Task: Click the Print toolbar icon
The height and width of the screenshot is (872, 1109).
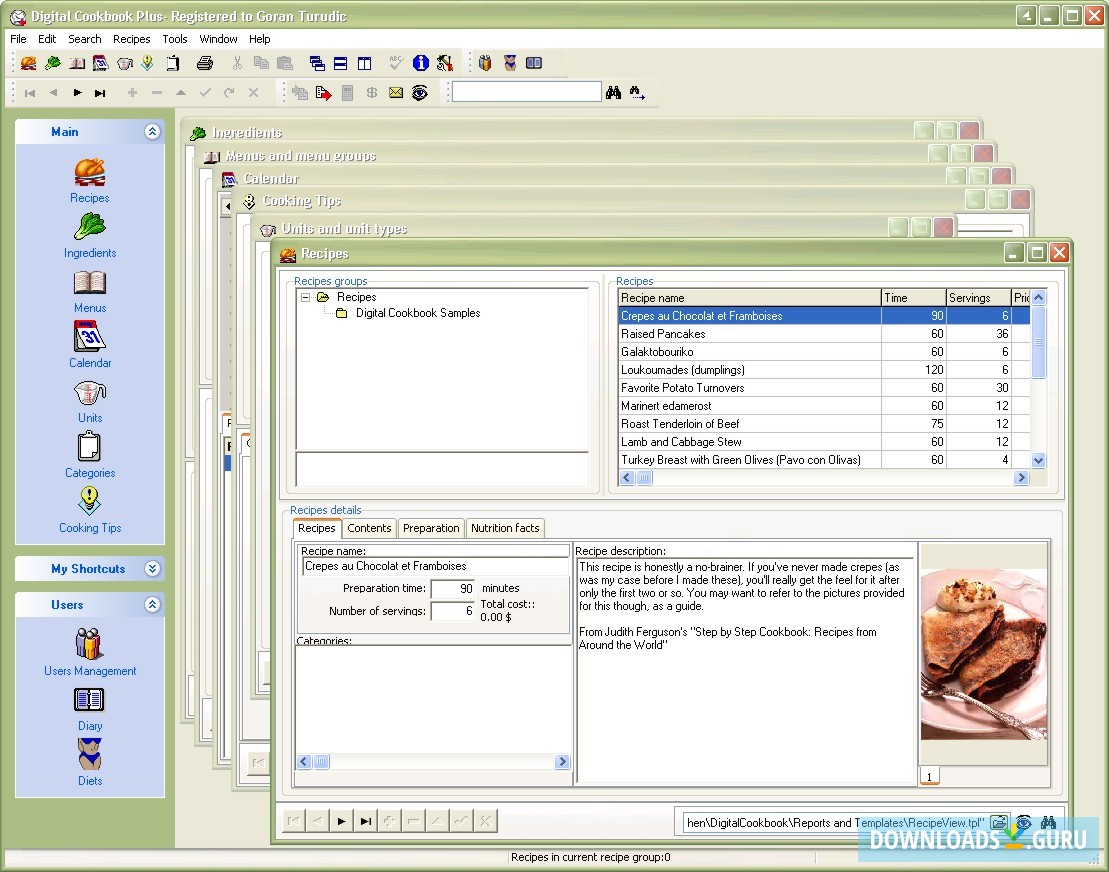Action: [205, 63]
